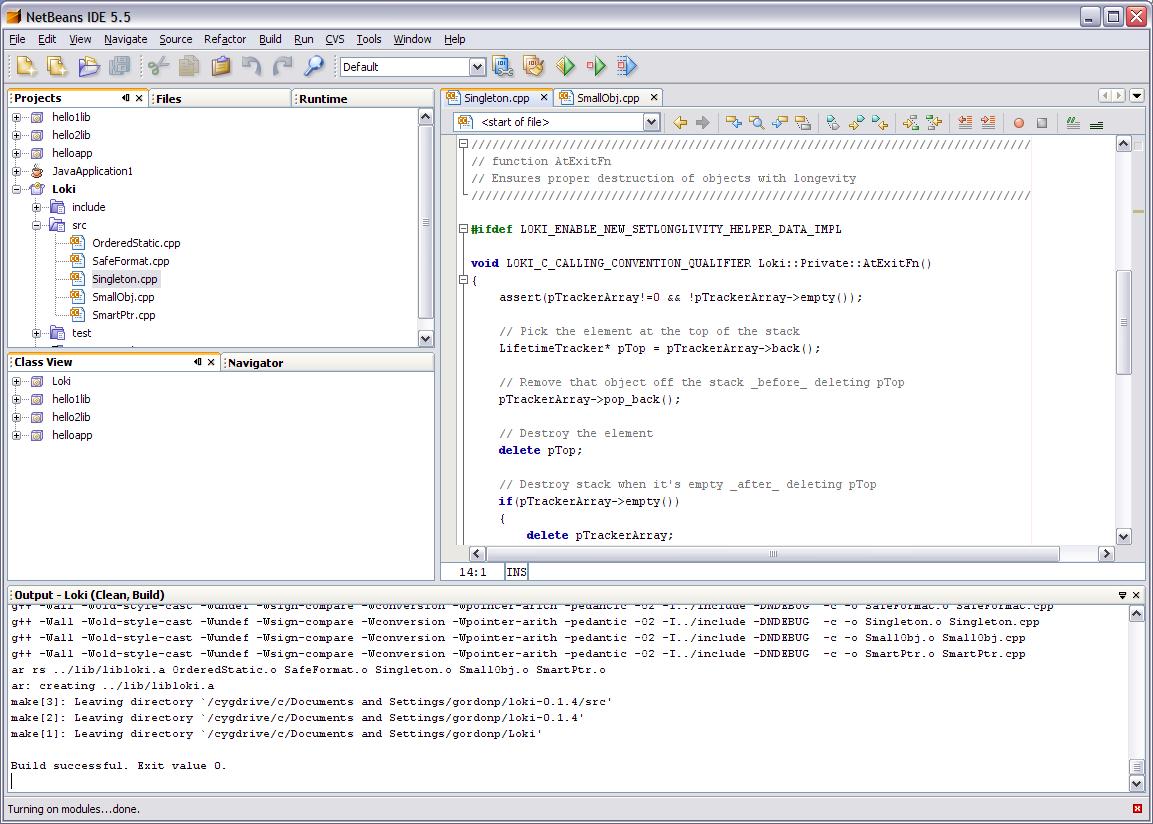This screenshot has width=1153, height=824.
Task: Click the editor's horizontal scrollbar thumb
Action: 773,553
